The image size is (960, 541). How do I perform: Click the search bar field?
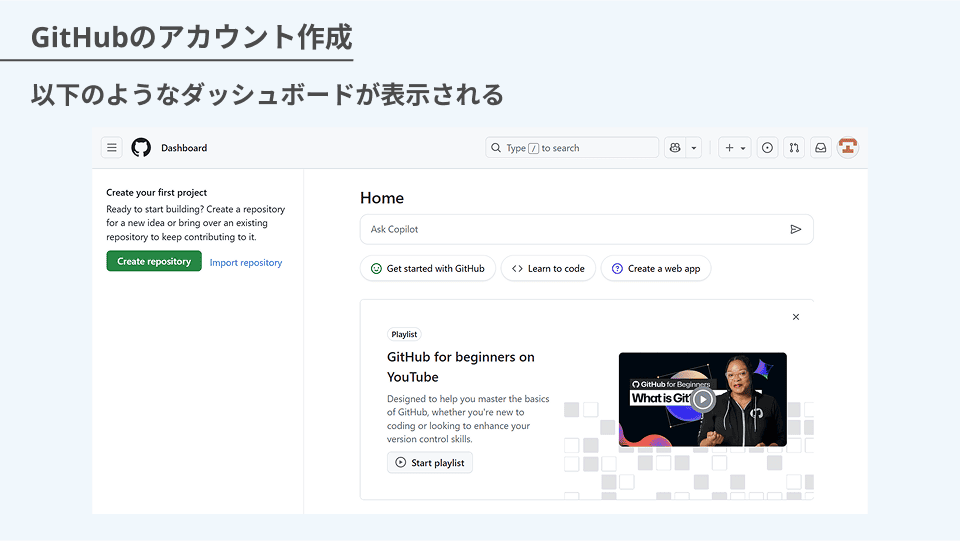click(x=572, y=147)
